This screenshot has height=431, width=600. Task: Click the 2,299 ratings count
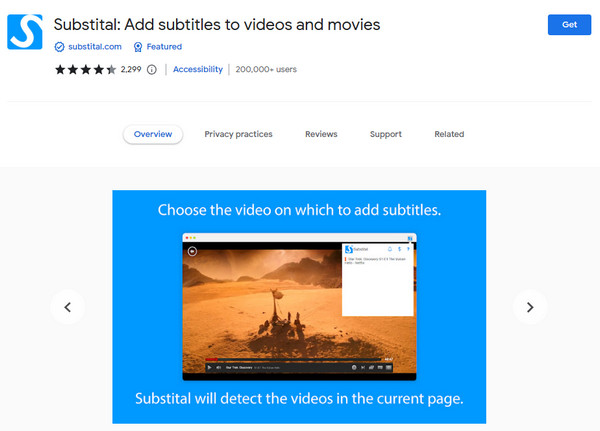tap(131, 69)
